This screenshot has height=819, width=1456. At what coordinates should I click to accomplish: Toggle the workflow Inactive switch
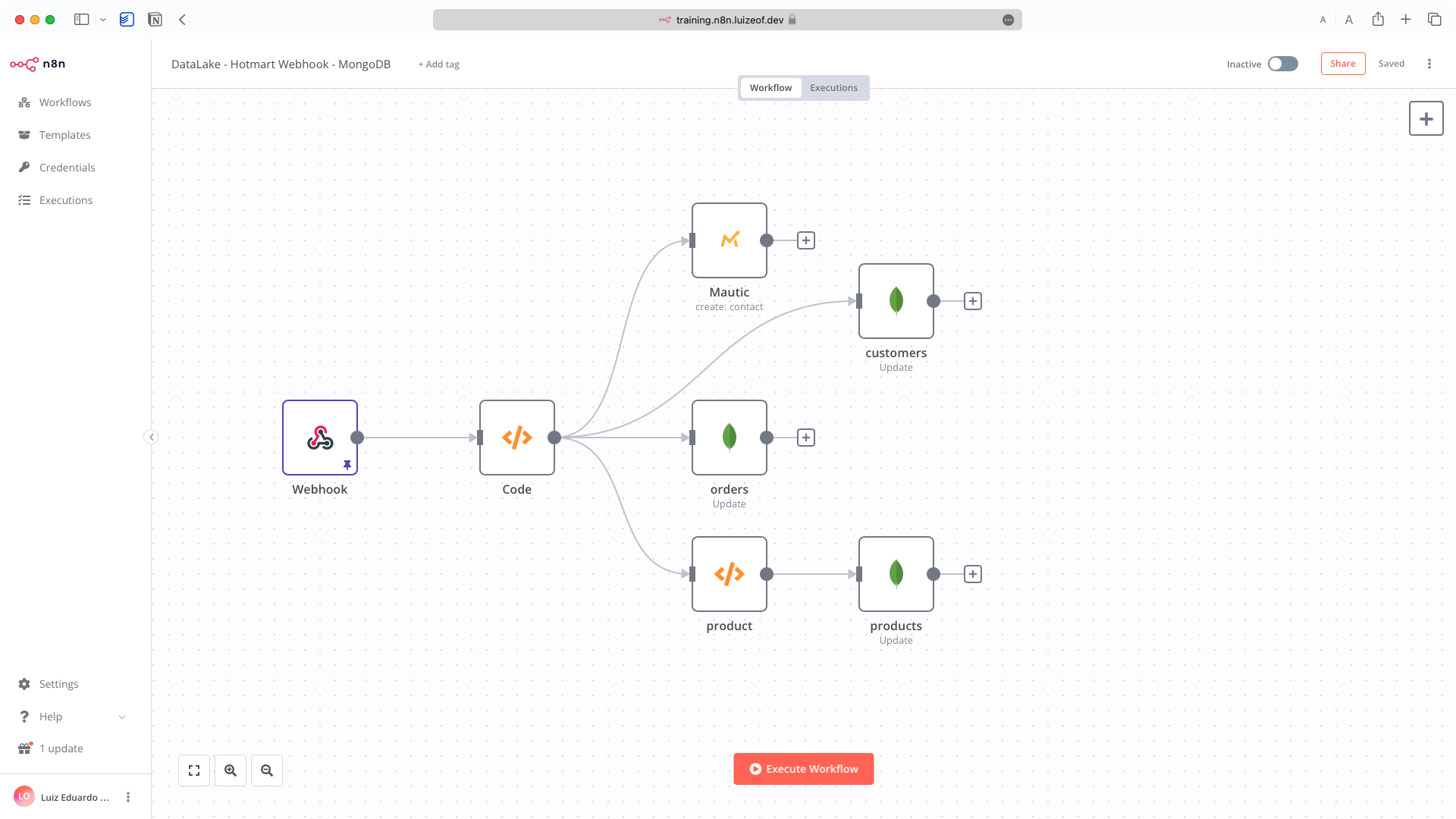tap(1282, 64)
